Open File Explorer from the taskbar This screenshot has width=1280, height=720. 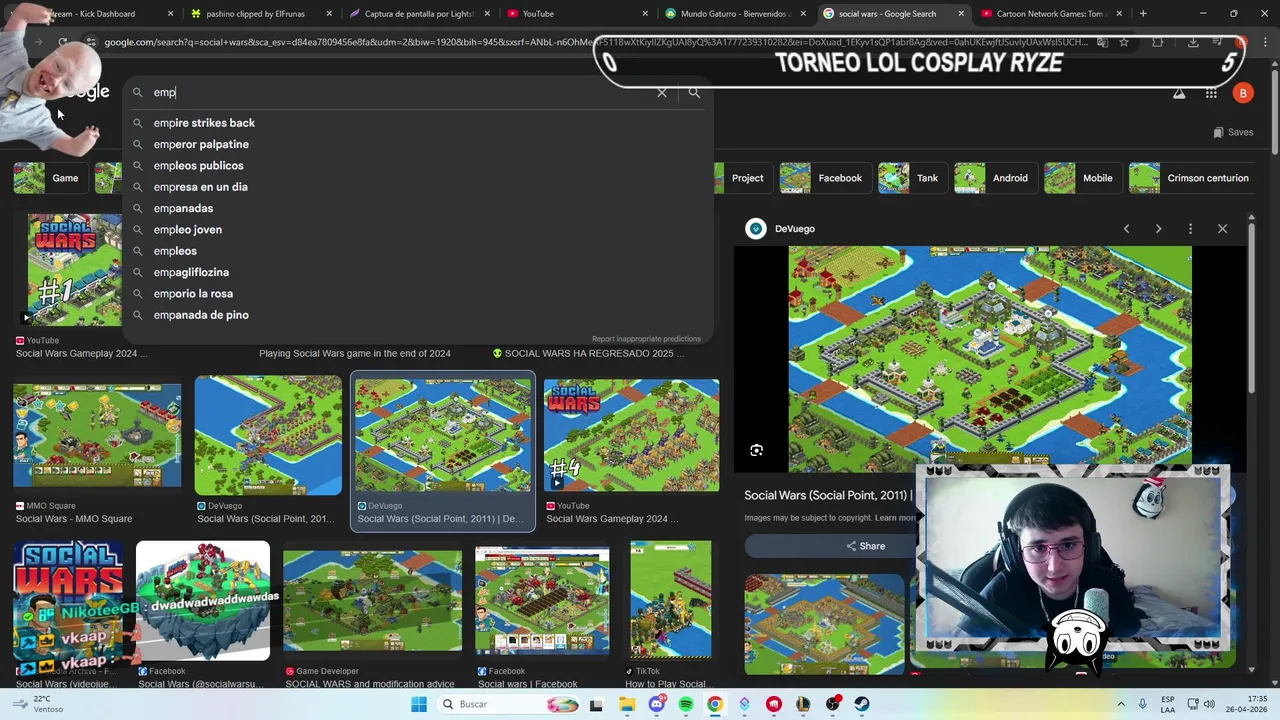tap(627, 704)
